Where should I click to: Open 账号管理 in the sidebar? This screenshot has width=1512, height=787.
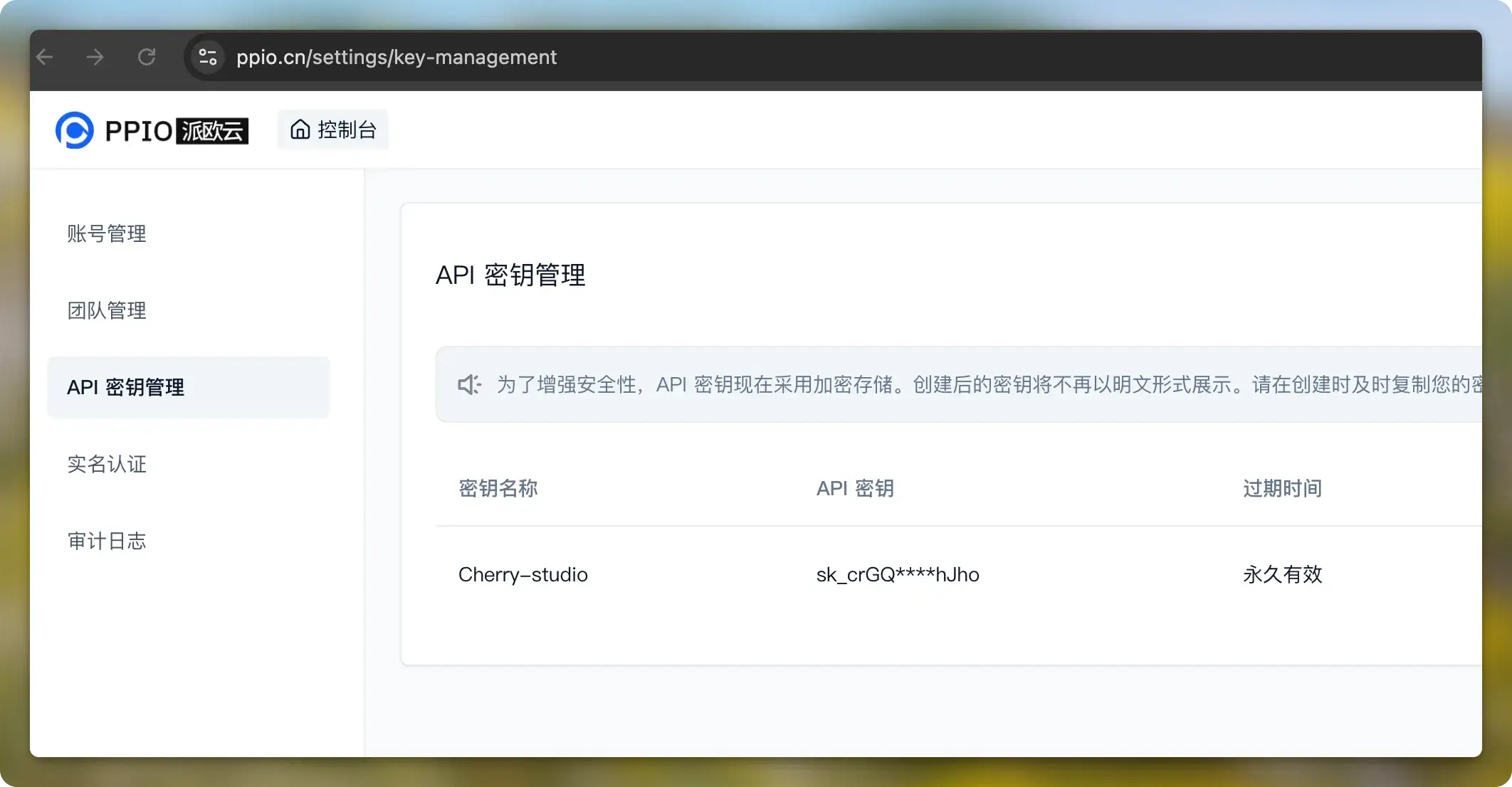pos(107,233)
